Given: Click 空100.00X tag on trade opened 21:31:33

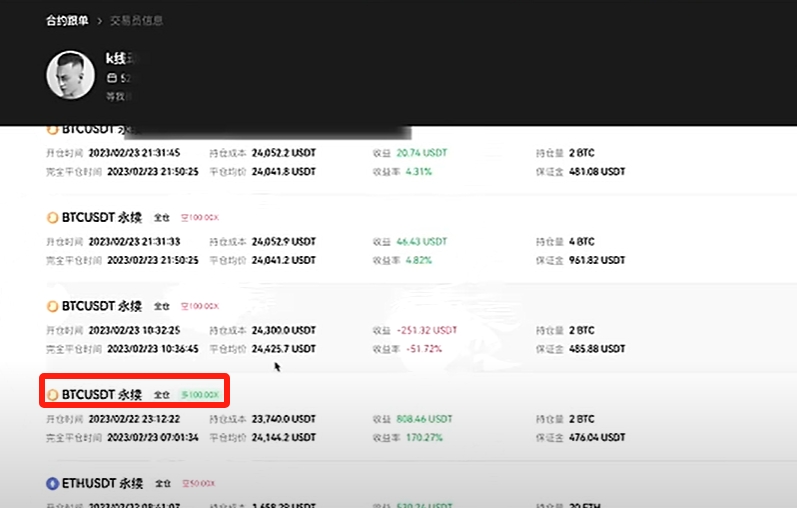Looking at the screenshot, I should tap(200, 218).
